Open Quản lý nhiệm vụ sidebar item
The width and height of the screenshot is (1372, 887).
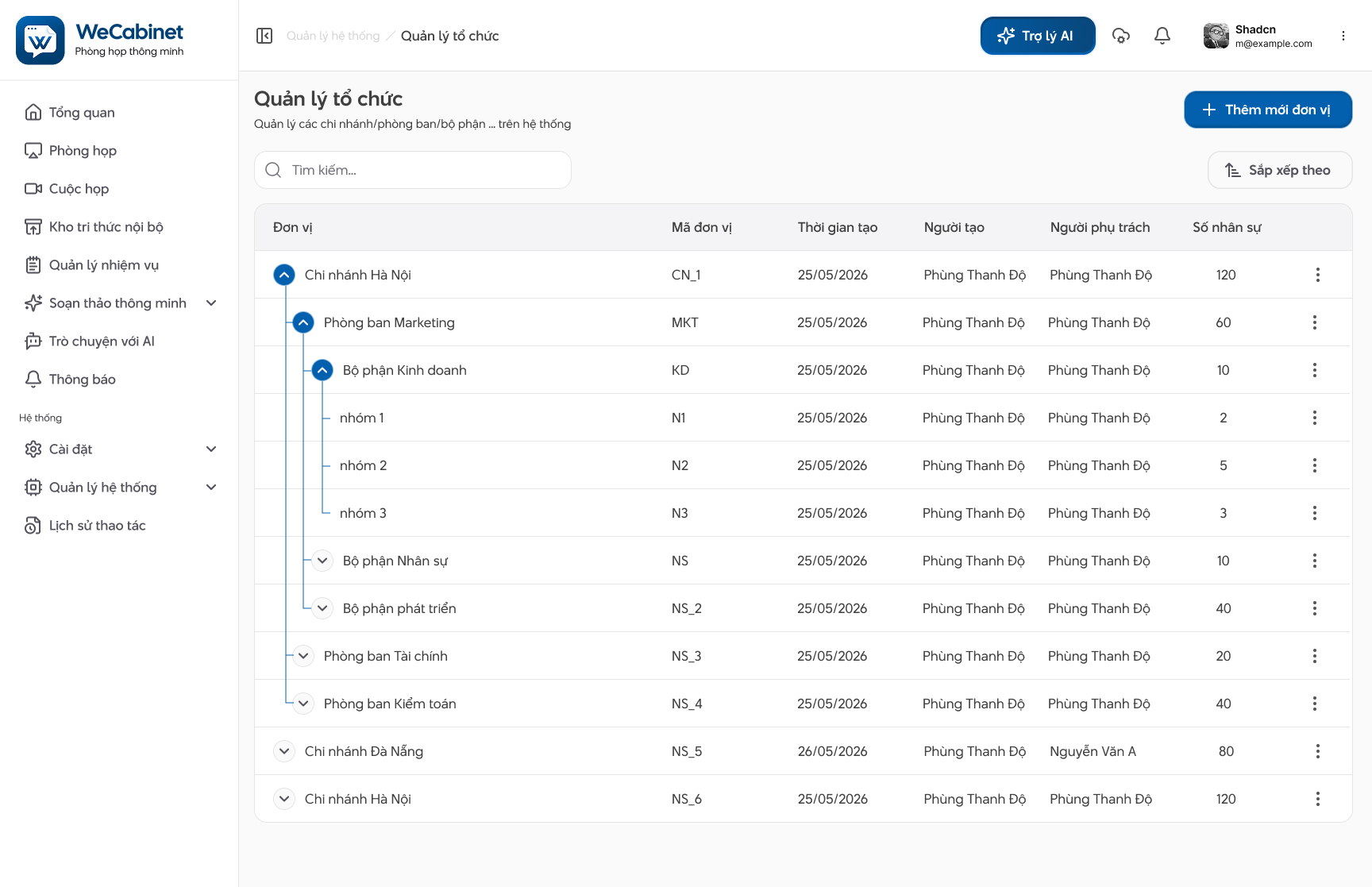(x=119, y=265)
